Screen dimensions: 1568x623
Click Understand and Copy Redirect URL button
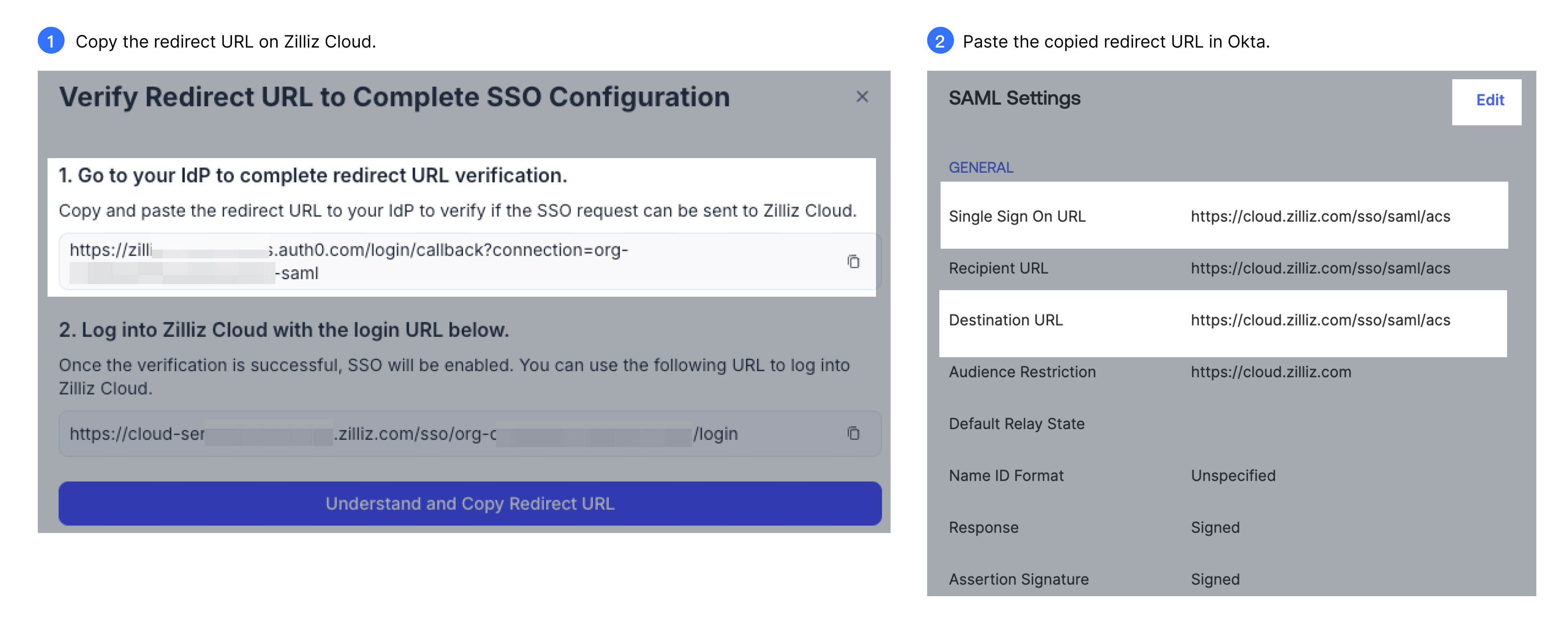click(470, 503)
